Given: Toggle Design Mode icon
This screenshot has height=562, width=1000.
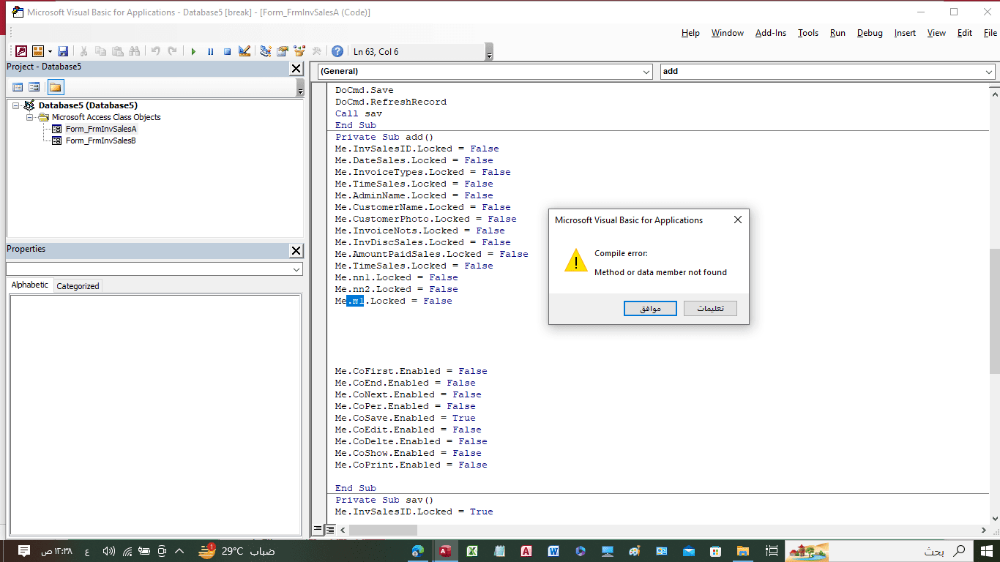Looking at the screenshot, I should (x=244, y=51).
